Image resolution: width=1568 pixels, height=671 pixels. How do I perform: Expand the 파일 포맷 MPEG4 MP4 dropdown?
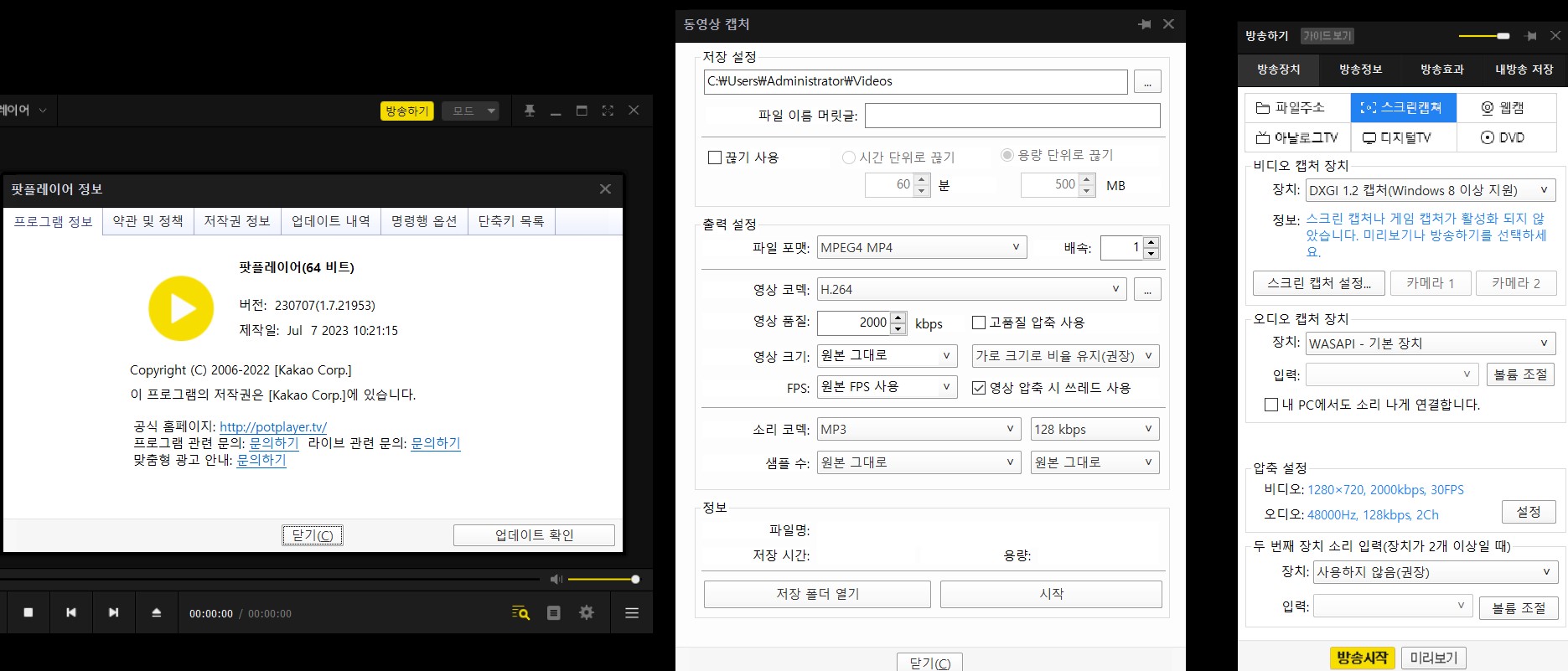[x=922, y=247]
